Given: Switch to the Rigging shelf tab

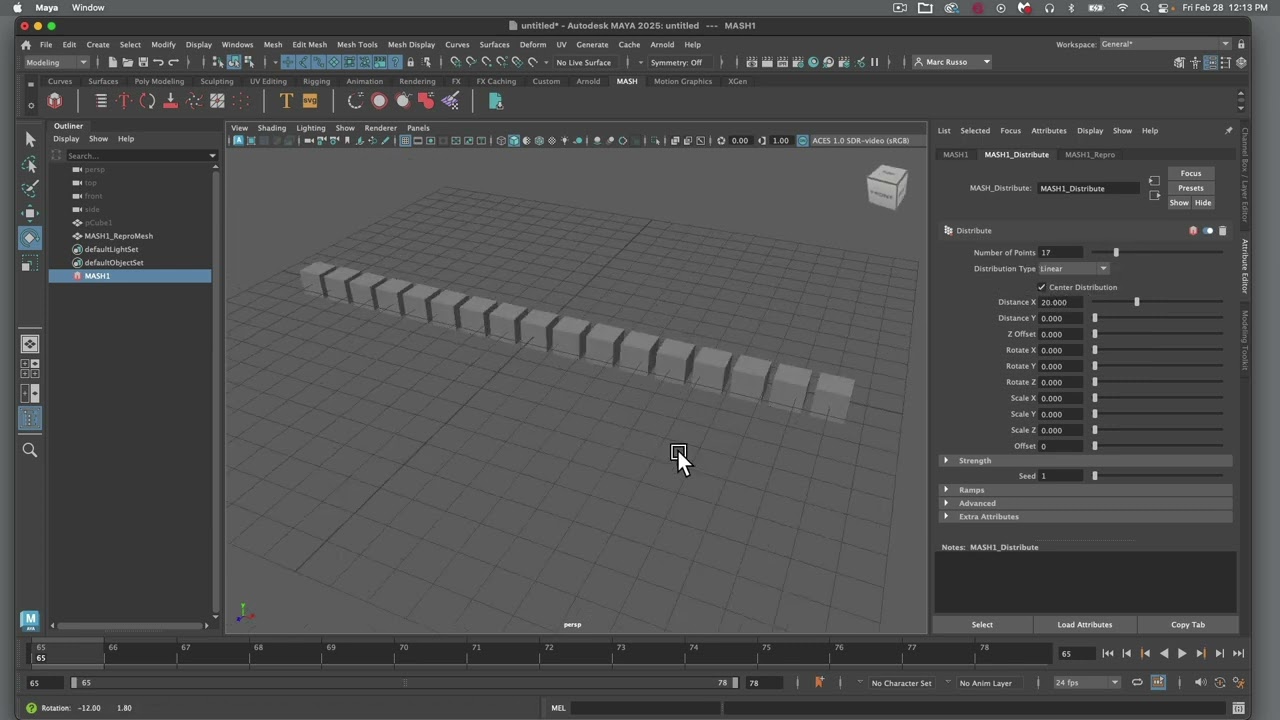Looking at the screenshot, I should [316, 81].
